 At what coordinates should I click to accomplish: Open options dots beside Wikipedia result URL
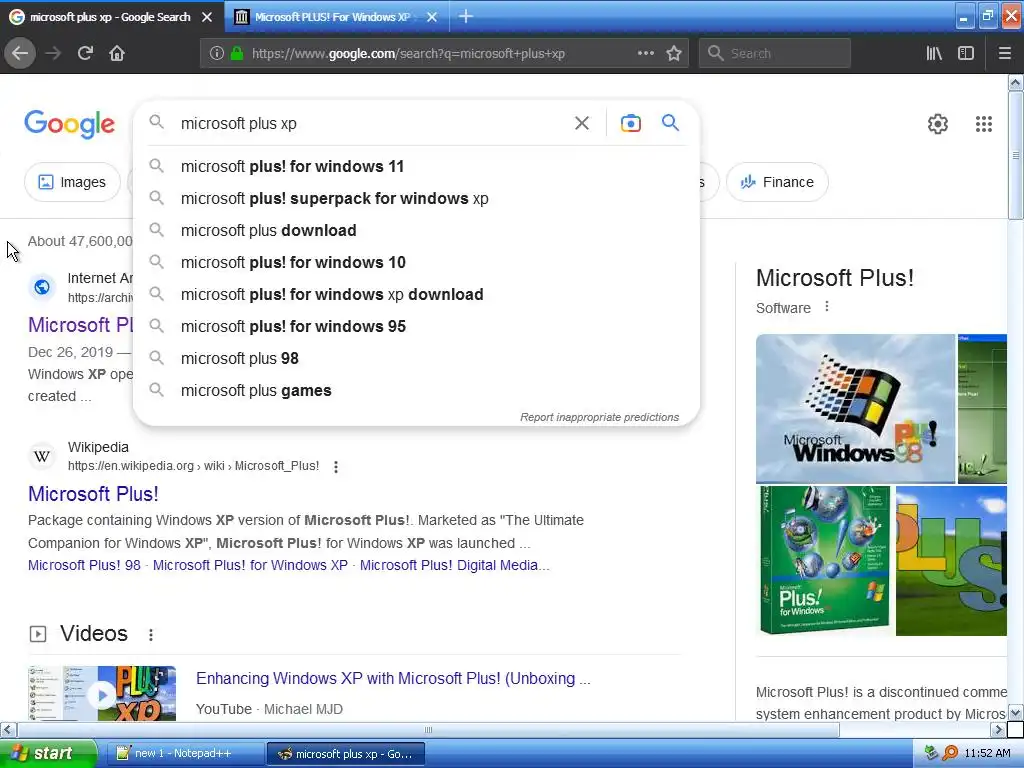(x=336, y=466)
